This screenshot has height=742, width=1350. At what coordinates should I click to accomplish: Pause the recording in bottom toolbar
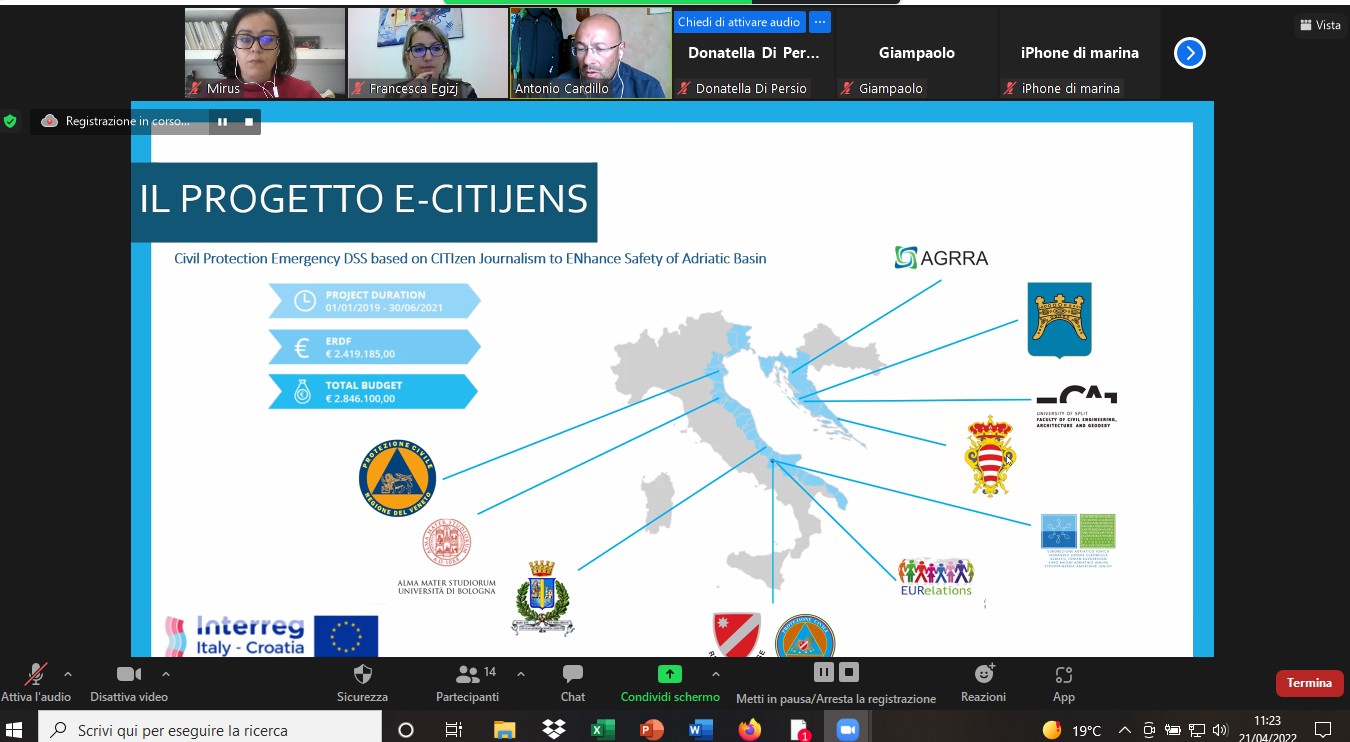click(824, 671)
